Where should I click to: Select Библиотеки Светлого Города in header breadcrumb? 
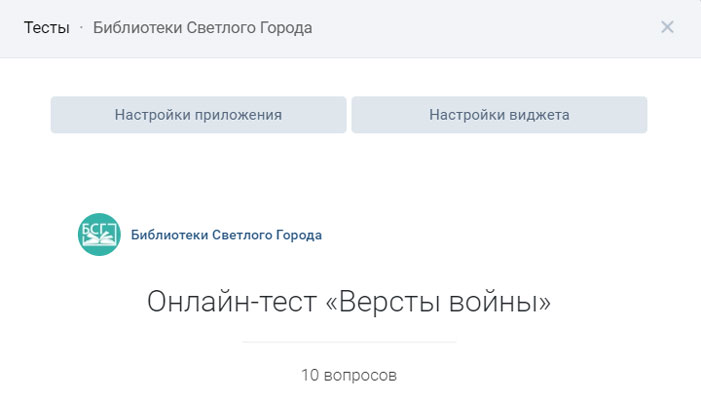[203, 28]
